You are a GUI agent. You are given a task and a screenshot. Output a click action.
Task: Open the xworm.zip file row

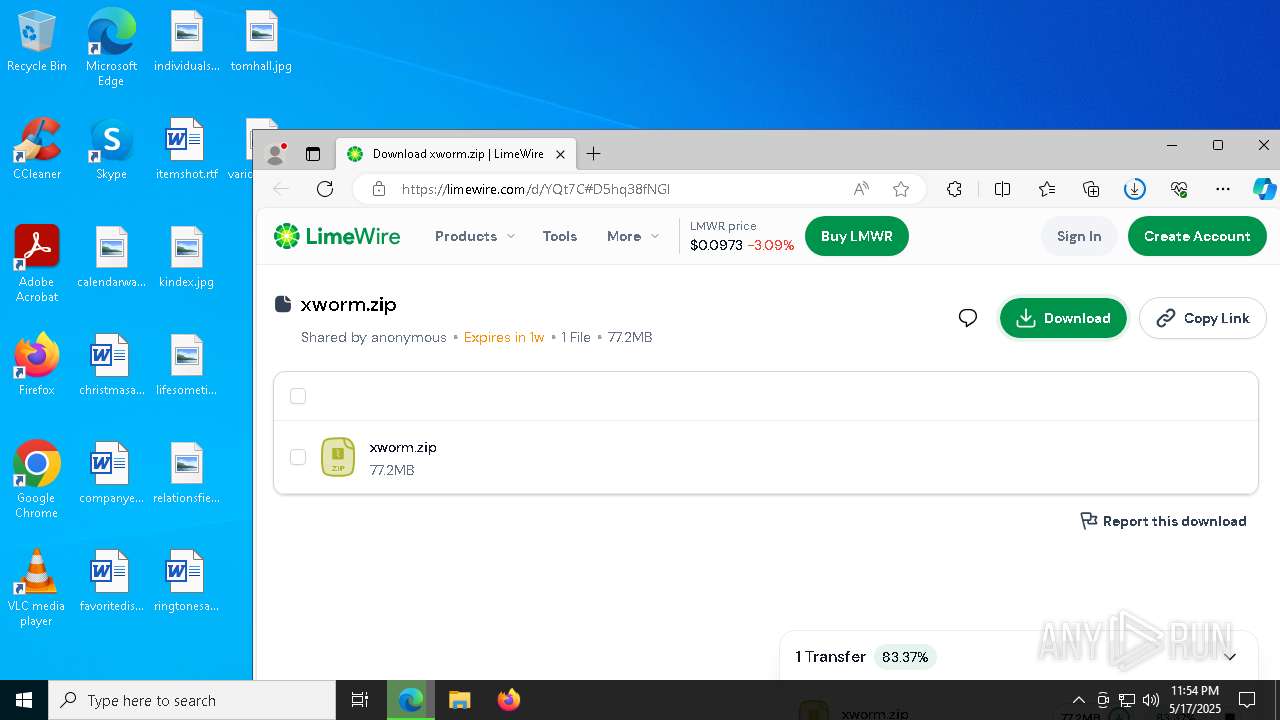765,457
